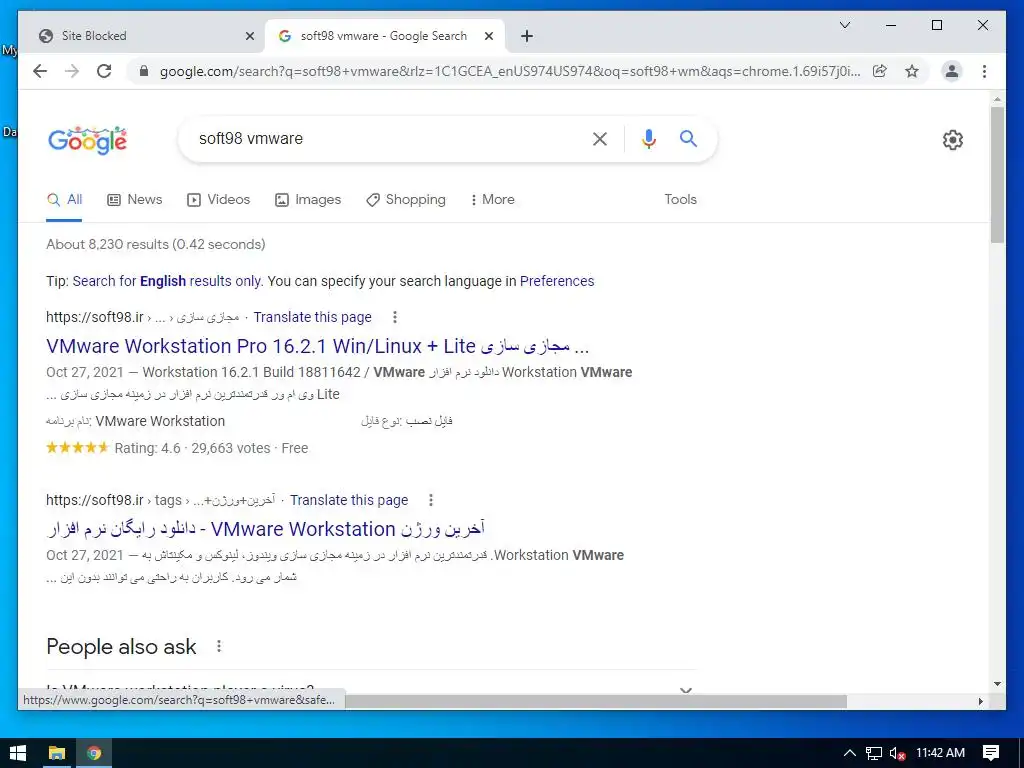Click the blue search magnifier icon
The height and width of the screenshot is (768, 1024).
pos(688,138)
